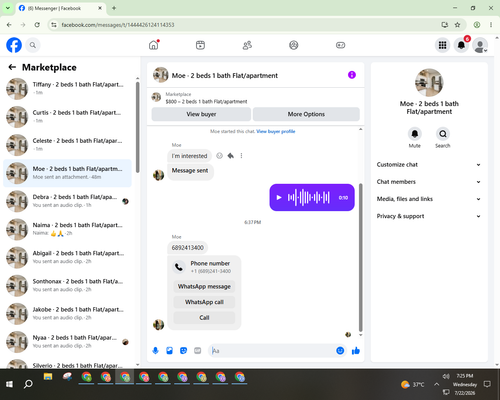
Task: Switch to the Messenger | Facebook browser tab
Action: click(x=61, y=8)
